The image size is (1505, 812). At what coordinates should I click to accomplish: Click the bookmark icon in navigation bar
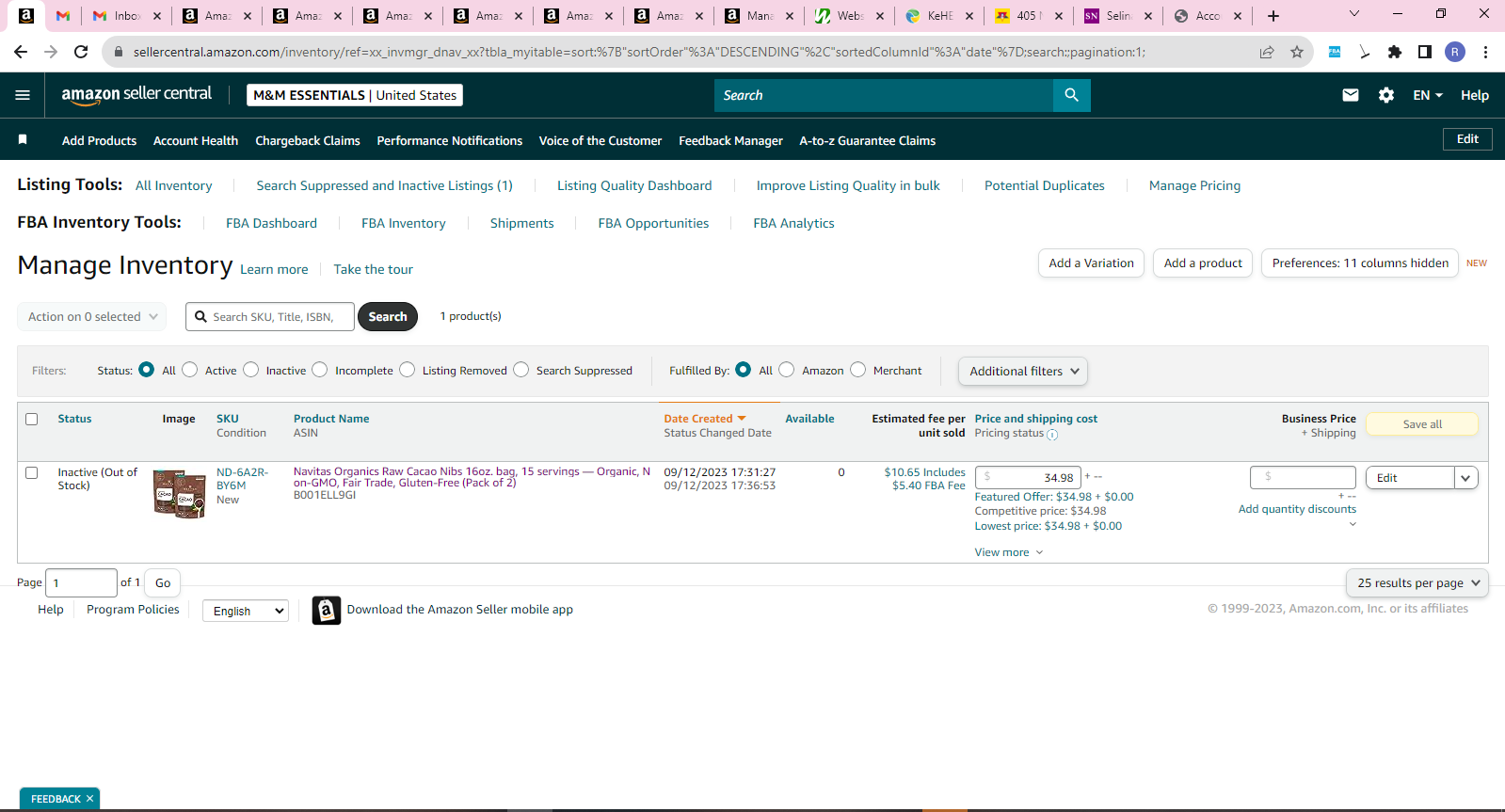click(x=23, y=139)
